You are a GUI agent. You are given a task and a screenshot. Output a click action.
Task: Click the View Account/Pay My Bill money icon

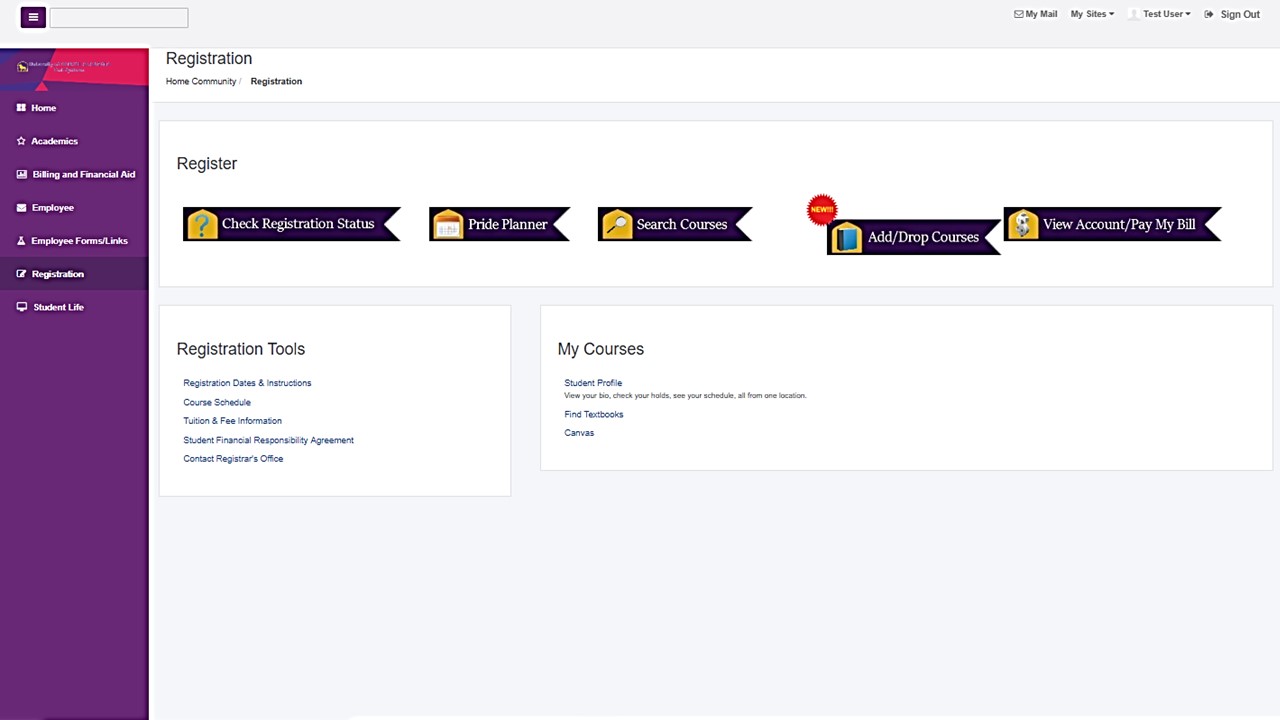(x=1022, y=224)
